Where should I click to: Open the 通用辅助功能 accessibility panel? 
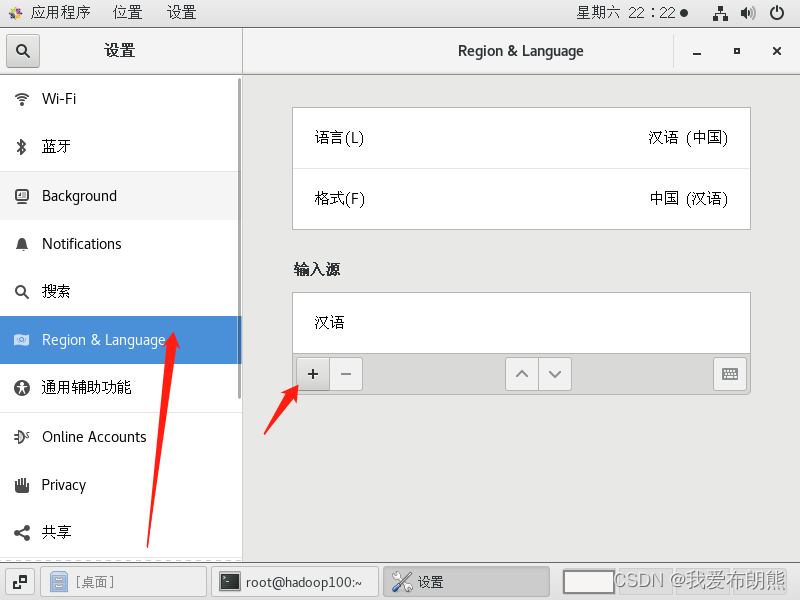click(87, 388)
